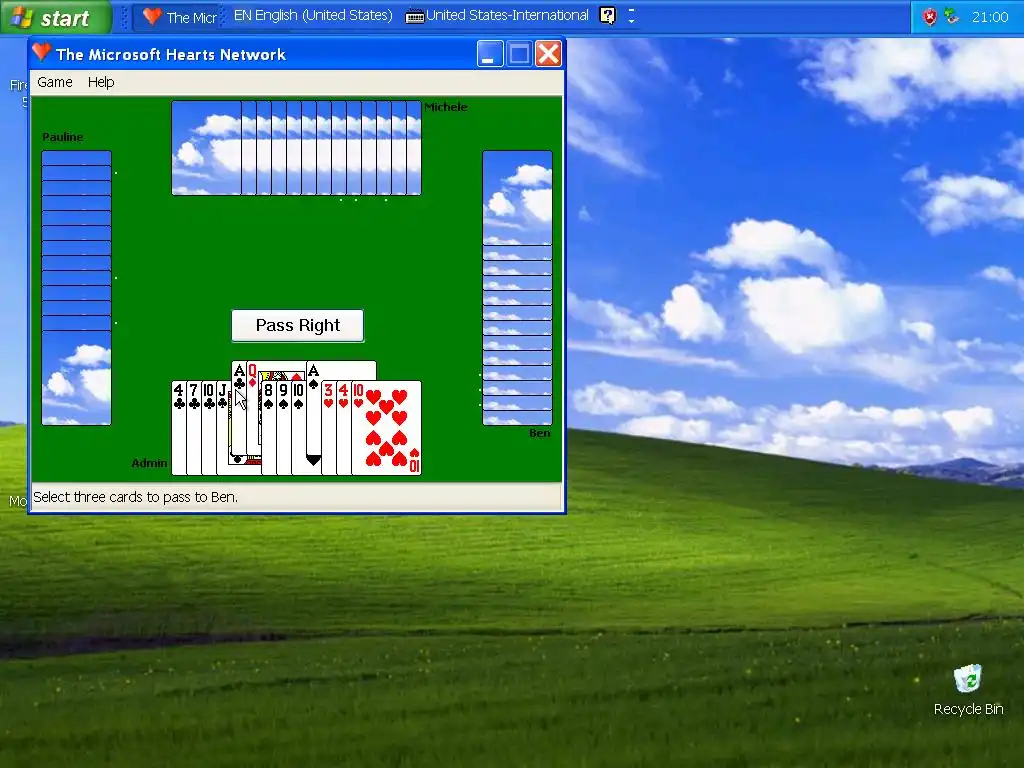
Task: Click Ben's face-down hand of cards
Action: coord(517,288)
